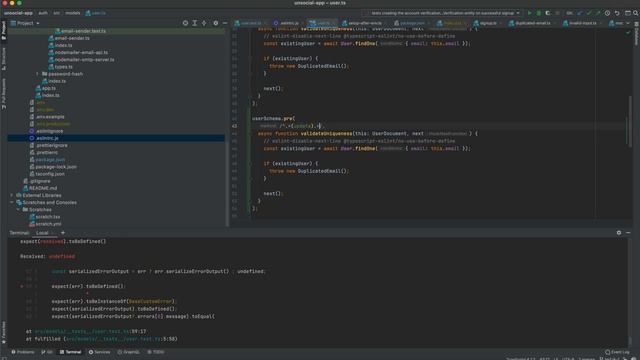The height and width of the screenshot is (360, 640).
Task: Open the Project view dropdown
Action: pos(25,23)
